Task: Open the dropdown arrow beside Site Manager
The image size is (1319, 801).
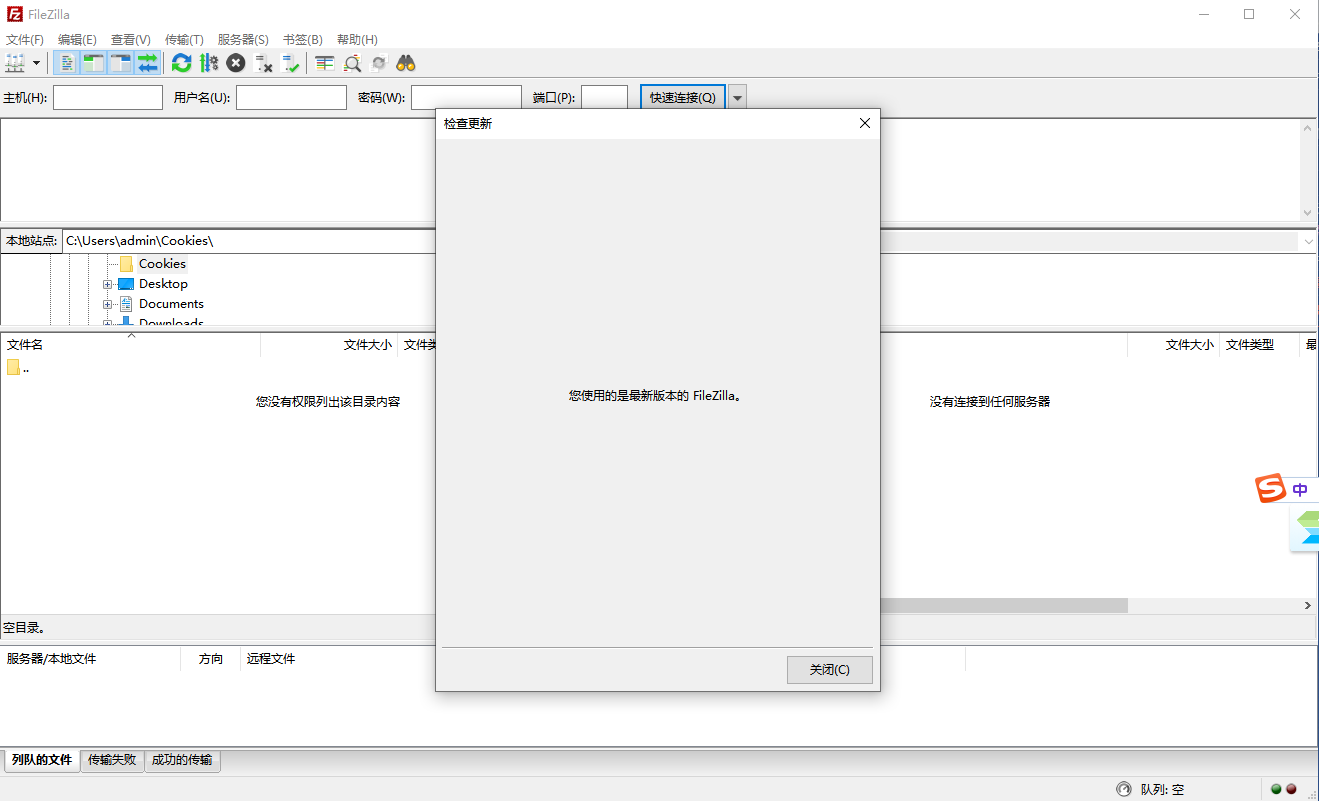Action: (37, 63)
